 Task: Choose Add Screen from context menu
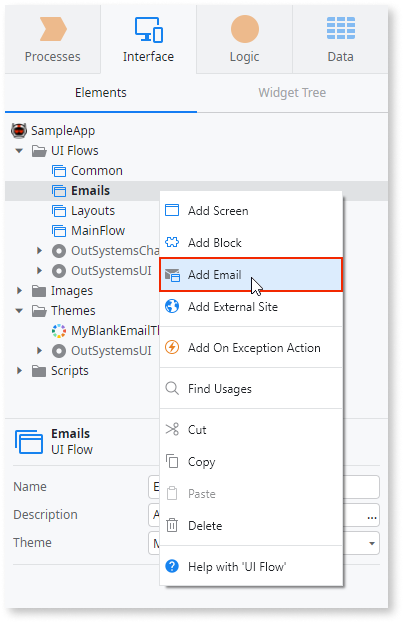click(x=251, y=211)
